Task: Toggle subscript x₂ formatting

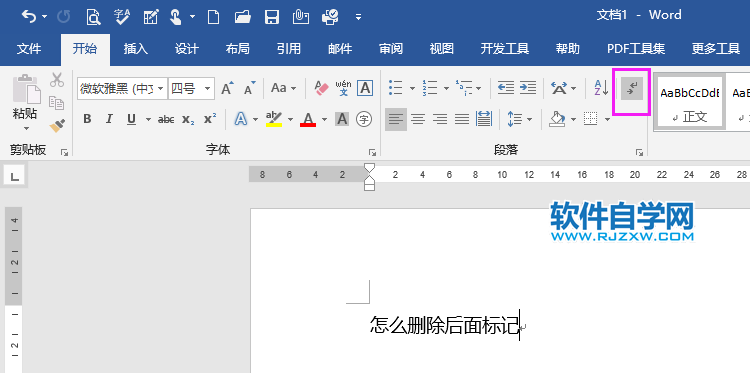Action: [188, 119]
